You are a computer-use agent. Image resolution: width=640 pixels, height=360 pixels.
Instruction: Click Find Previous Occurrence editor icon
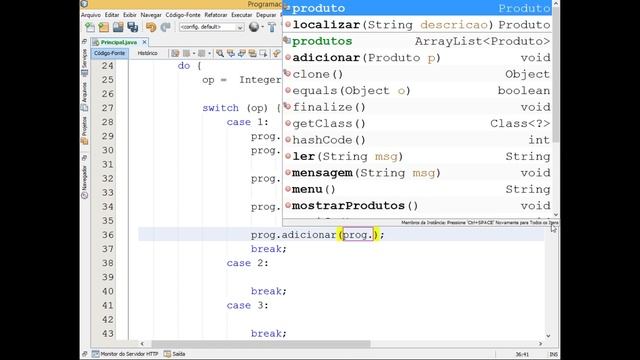click(x=231, y=53)
